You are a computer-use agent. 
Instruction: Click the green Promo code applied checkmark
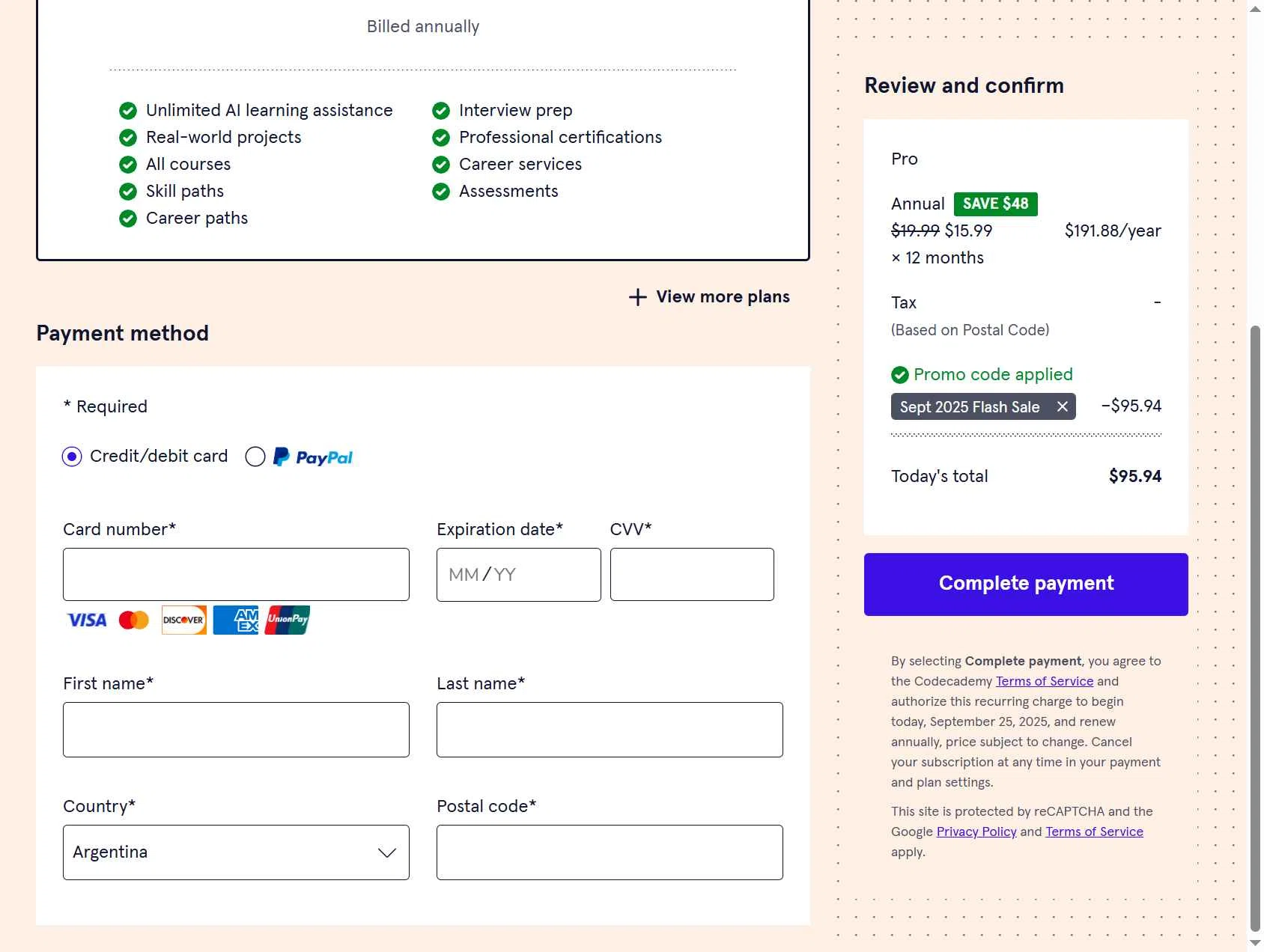point(900,375)
